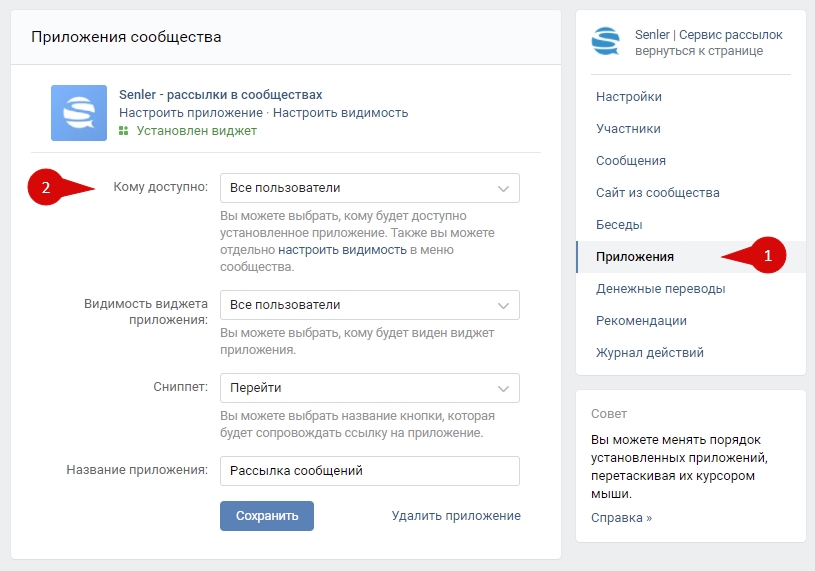The width and height of the screenshot is (815, 571).
Task: Select 'Денежные переводы' in sidebar
Action: (x=660, y=289)
